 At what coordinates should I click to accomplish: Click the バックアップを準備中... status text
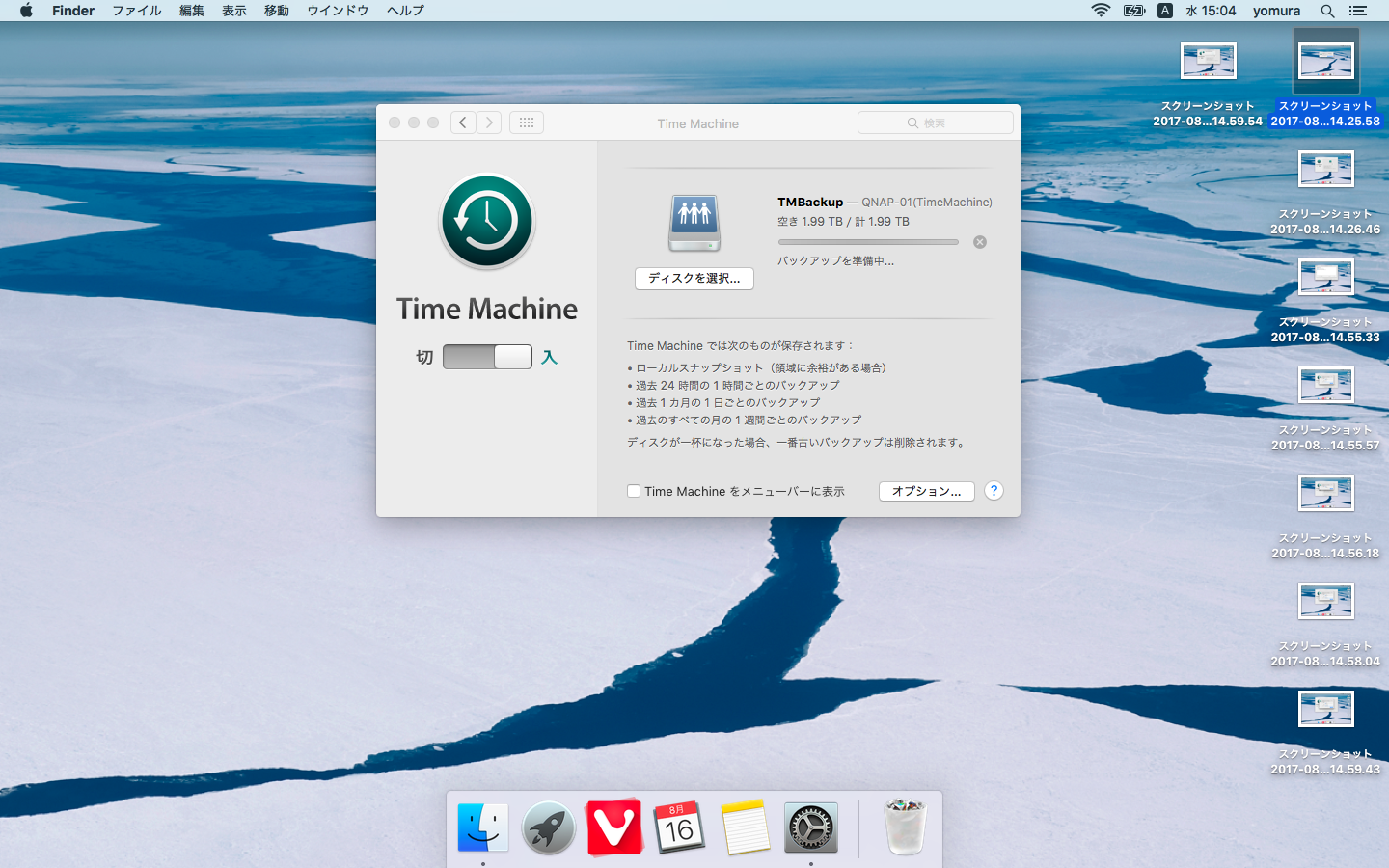coord(835,261)
